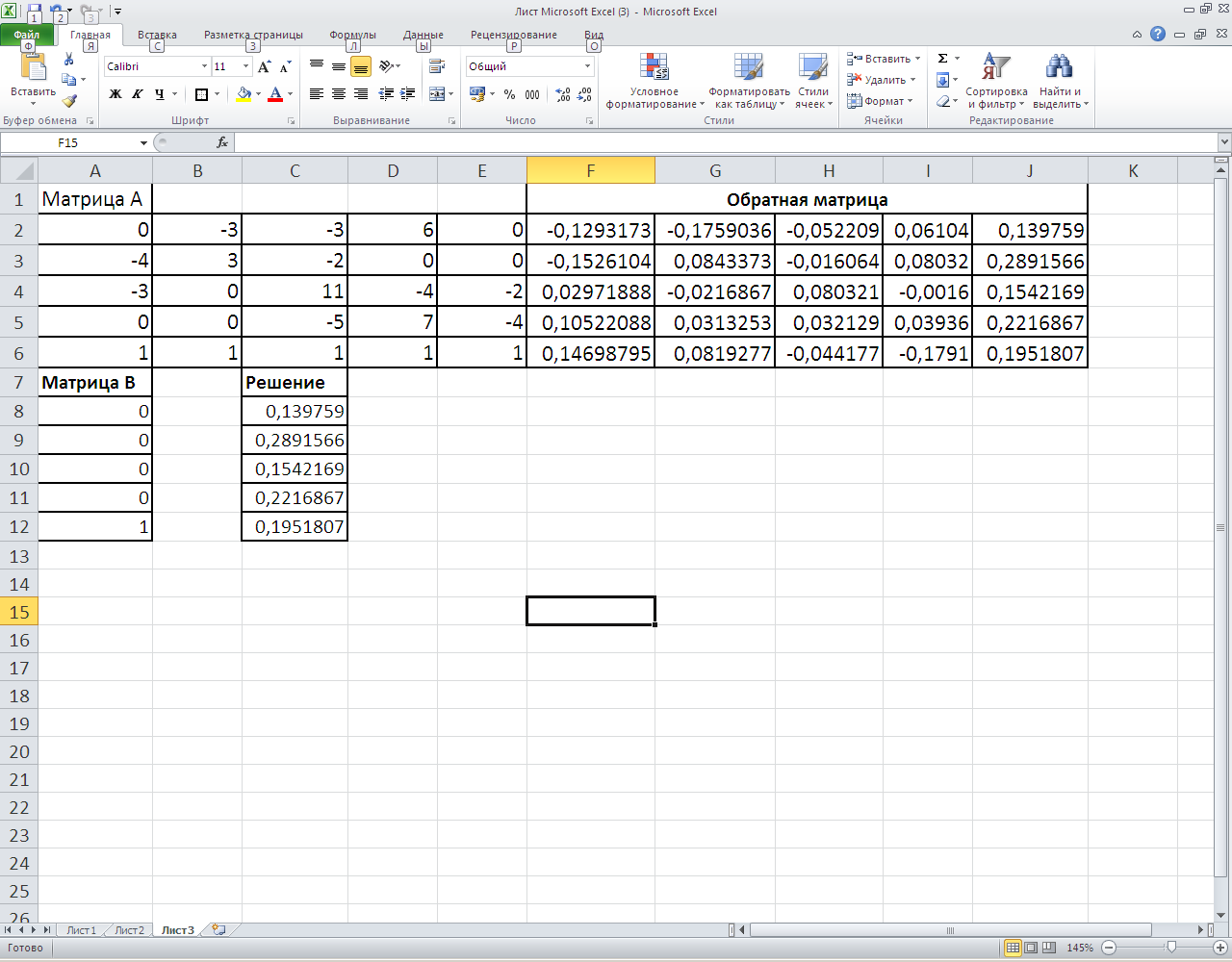Select column header F
The image size is (1232, 962).
[590, 170]
